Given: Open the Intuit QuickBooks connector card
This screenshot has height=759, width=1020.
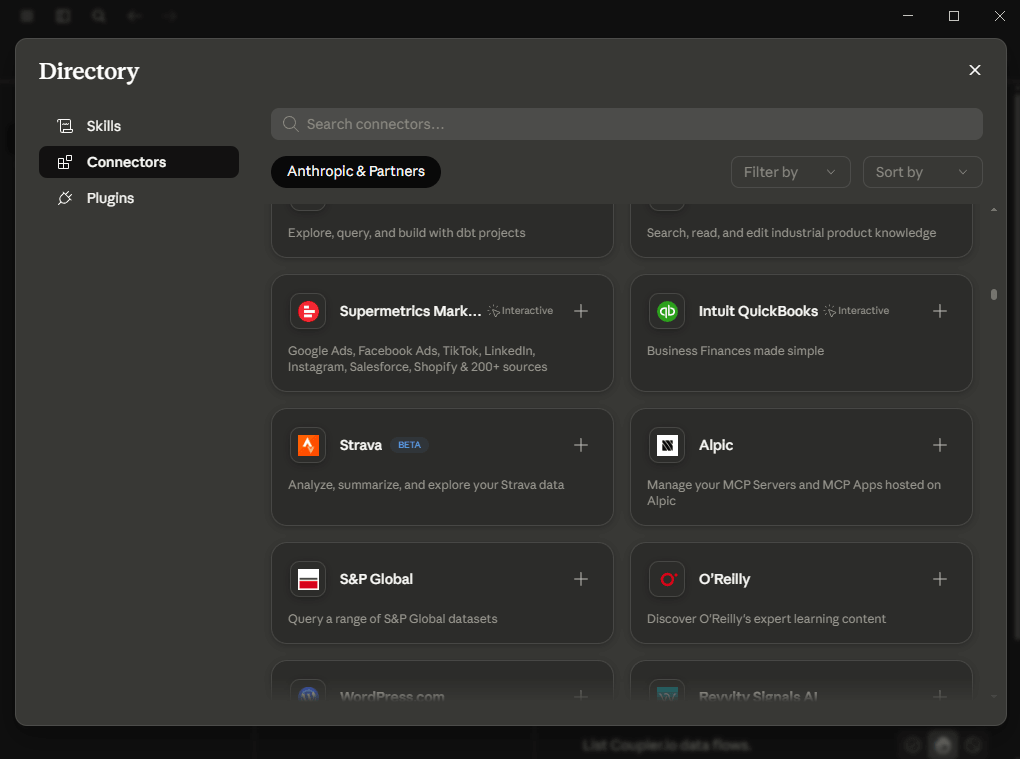Looking at the screenshot, I should point(801,333).
